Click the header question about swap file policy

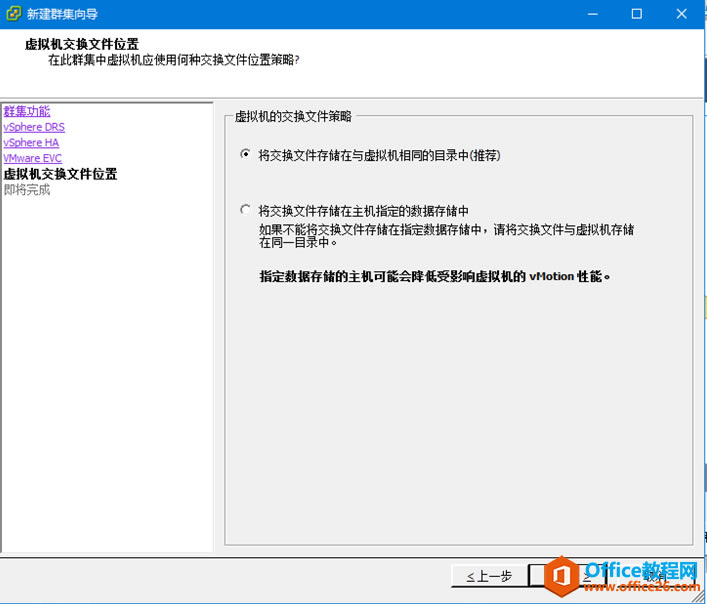[174, 60]
